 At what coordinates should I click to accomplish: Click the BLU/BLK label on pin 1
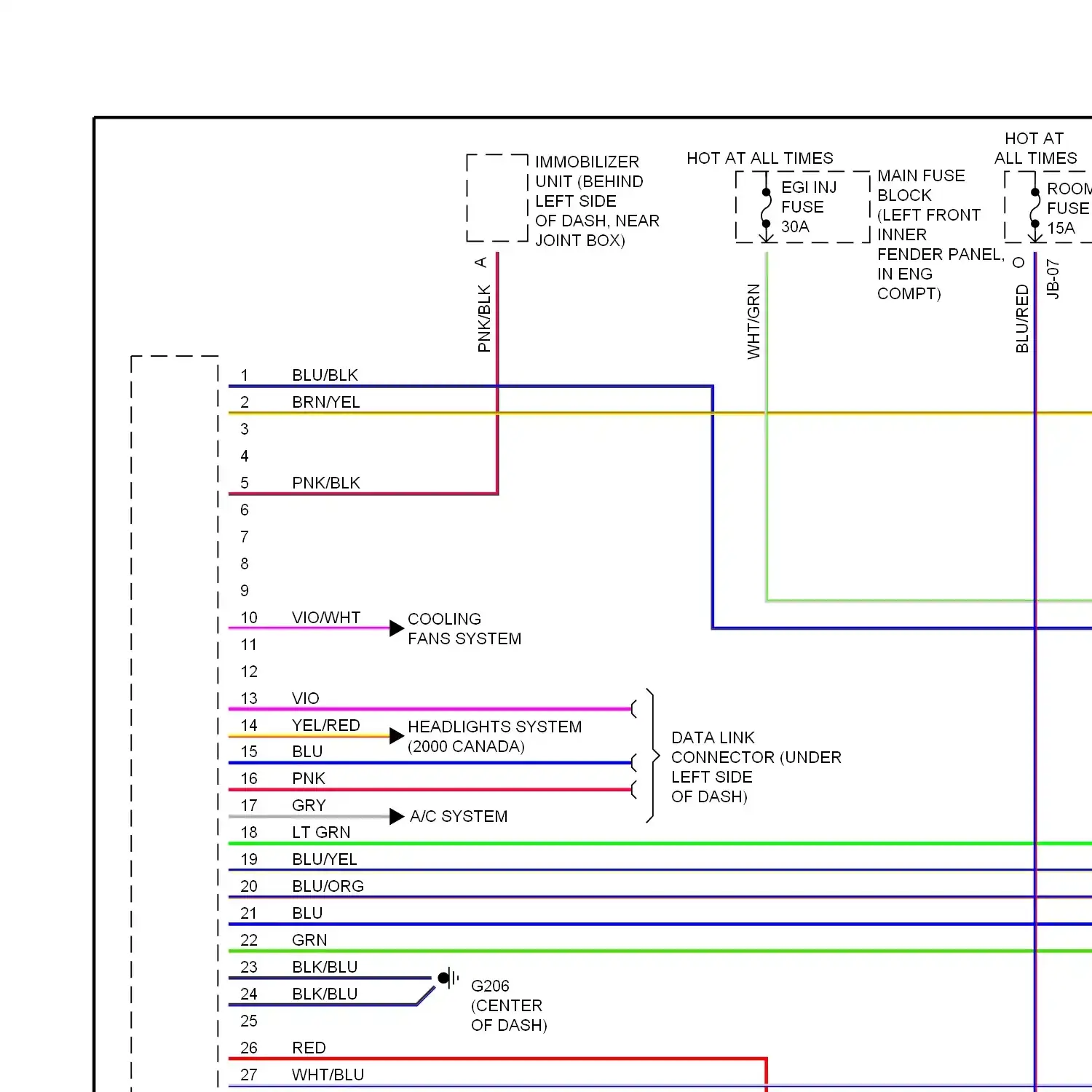[x=325, y=375]
